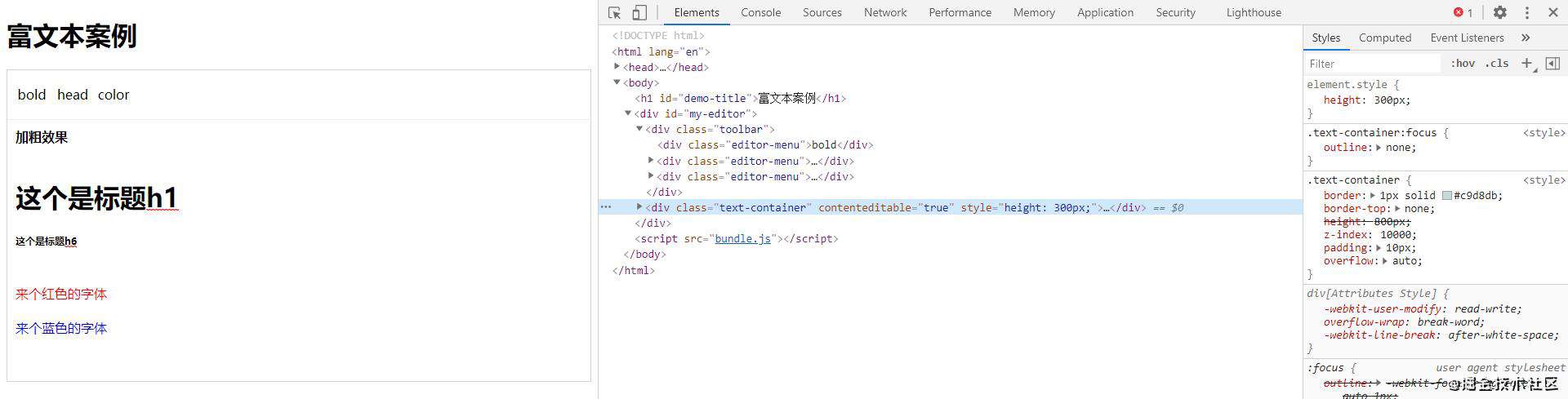Expand the border-top property arrow

click(x=1398, y=209)
